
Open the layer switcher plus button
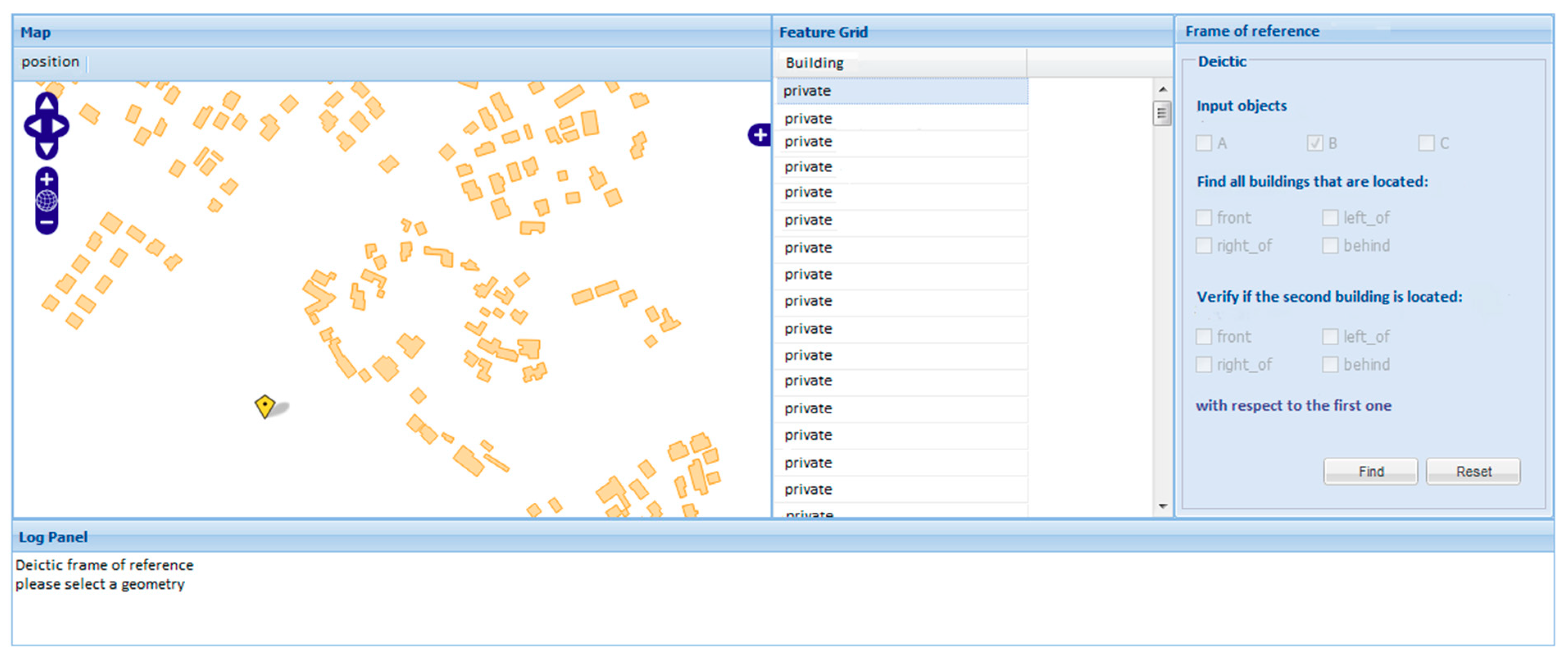pyautogui.click(x=760, y=135)
